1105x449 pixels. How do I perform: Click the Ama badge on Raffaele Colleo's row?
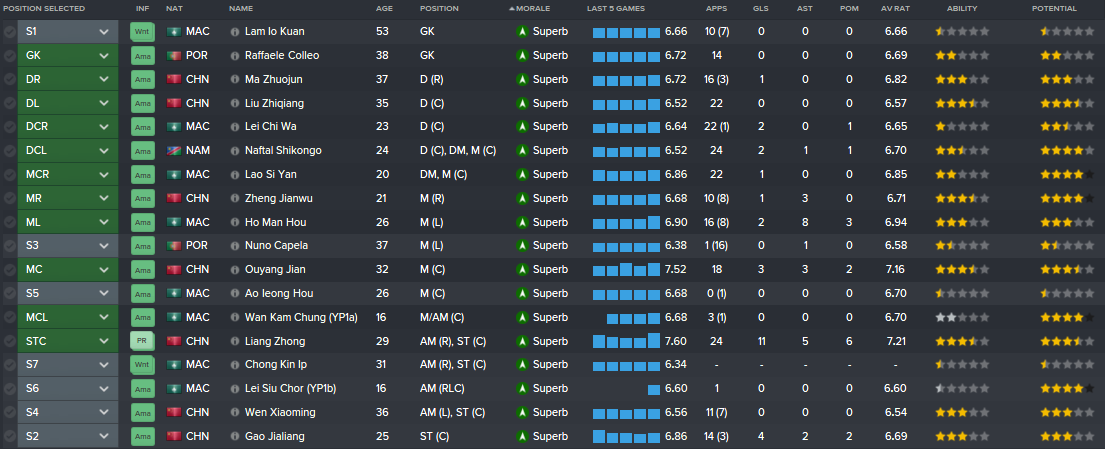(142, 56)
